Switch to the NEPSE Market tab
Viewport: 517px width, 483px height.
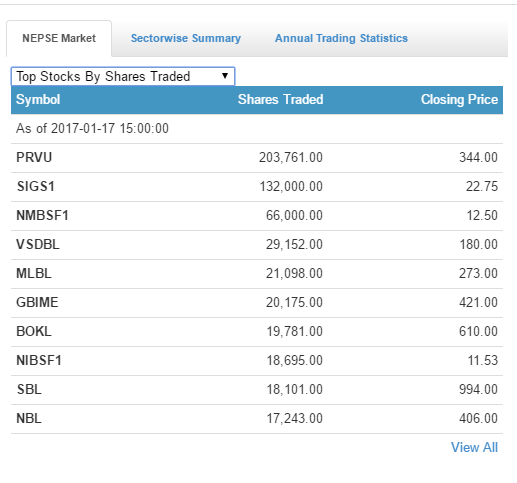[x=59, y=38]
